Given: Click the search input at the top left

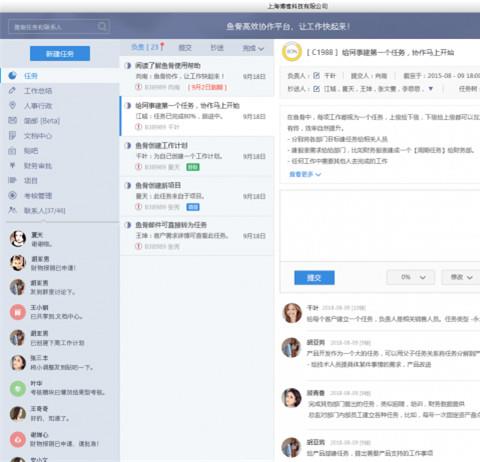Looking at the screenshot, I should 59,27.
